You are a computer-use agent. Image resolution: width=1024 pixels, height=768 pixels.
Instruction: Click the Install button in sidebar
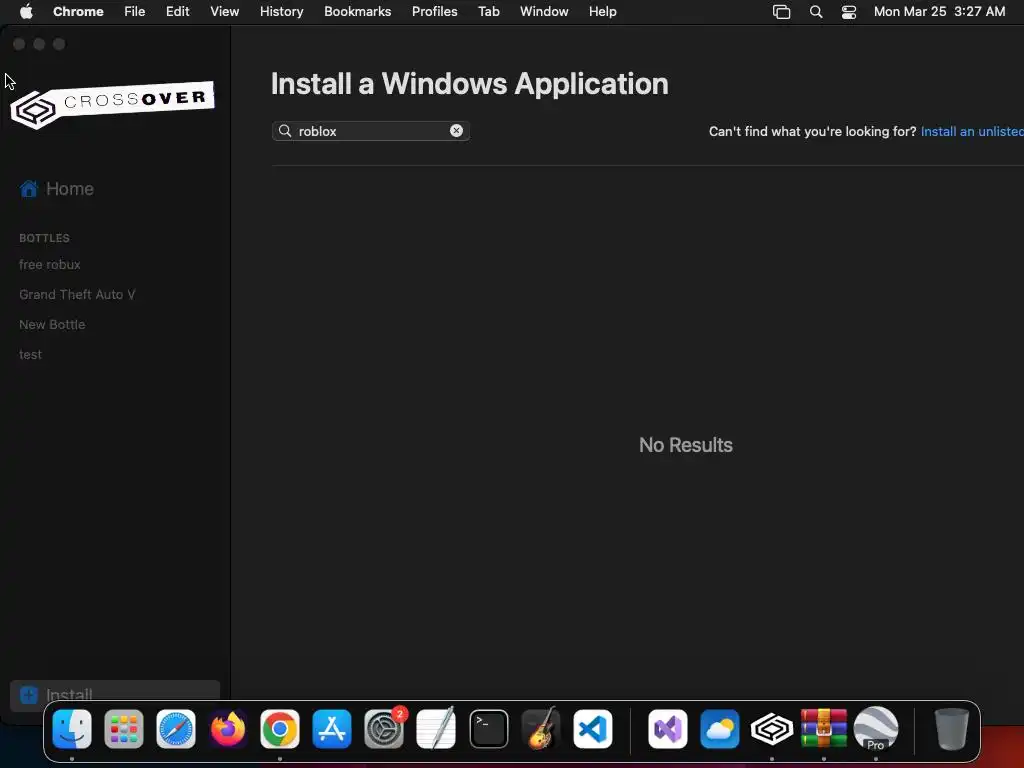click(x=115, y=694)
